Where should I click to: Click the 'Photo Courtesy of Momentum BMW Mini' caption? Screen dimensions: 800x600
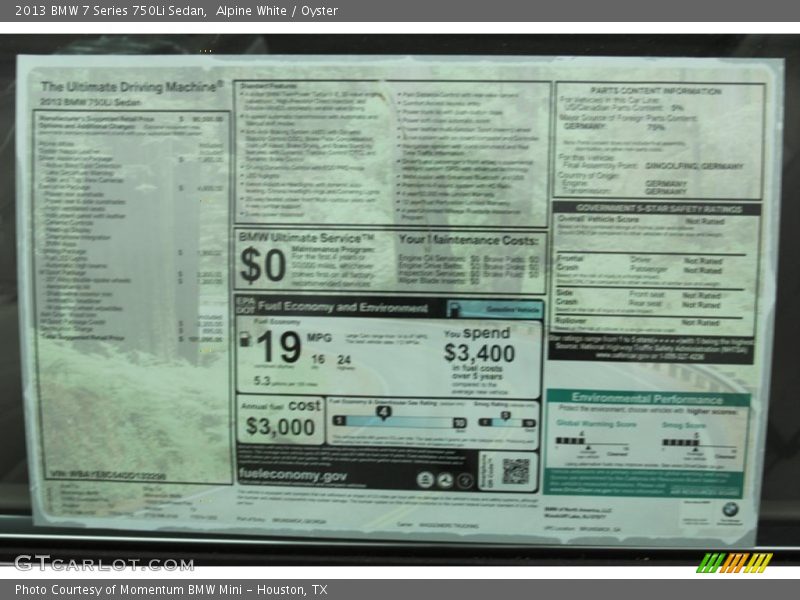coord(128,590)
